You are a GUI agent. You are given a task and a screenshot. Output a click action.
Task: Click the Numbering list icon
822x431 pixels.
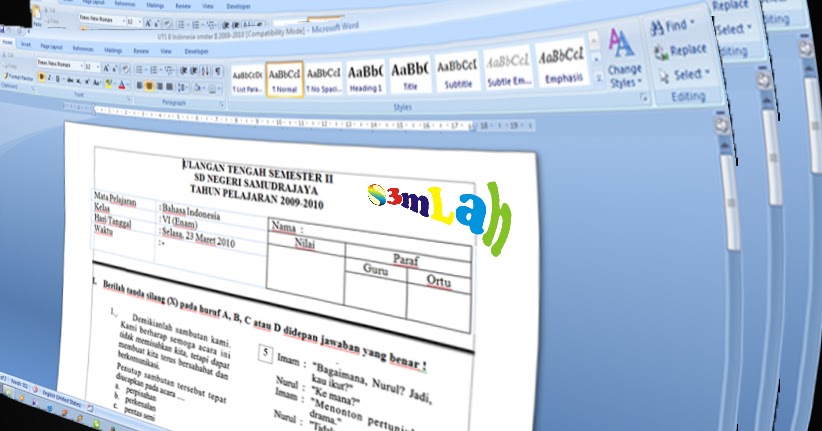point(154,70)
